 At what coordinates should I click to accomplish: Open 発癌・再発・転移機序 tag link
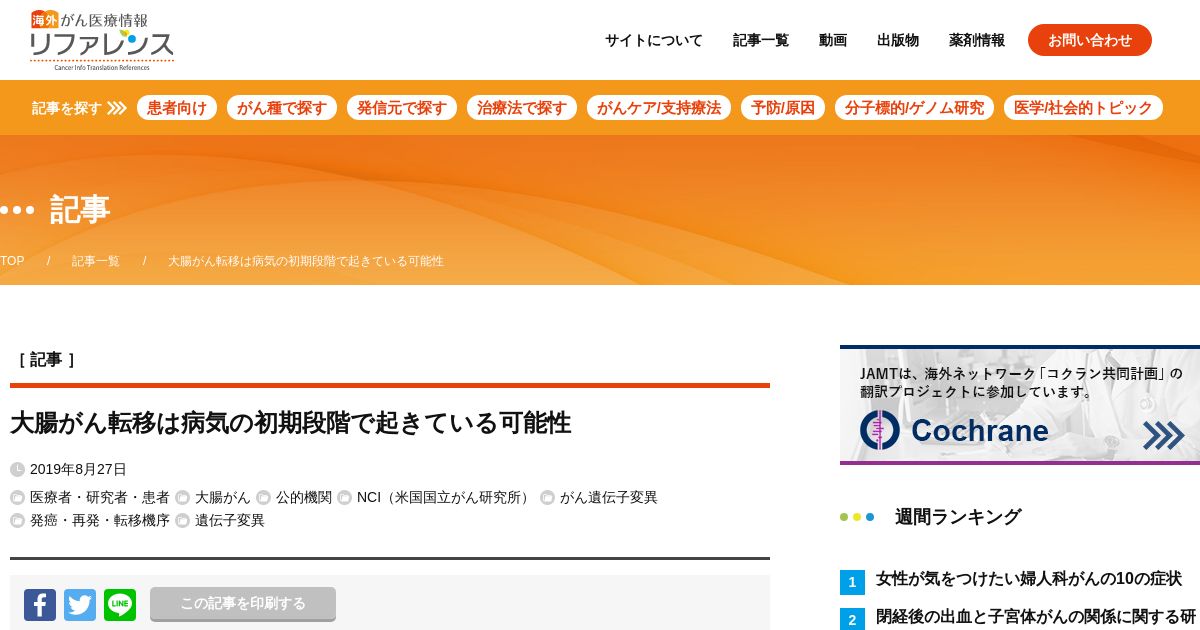coord(100,520)
